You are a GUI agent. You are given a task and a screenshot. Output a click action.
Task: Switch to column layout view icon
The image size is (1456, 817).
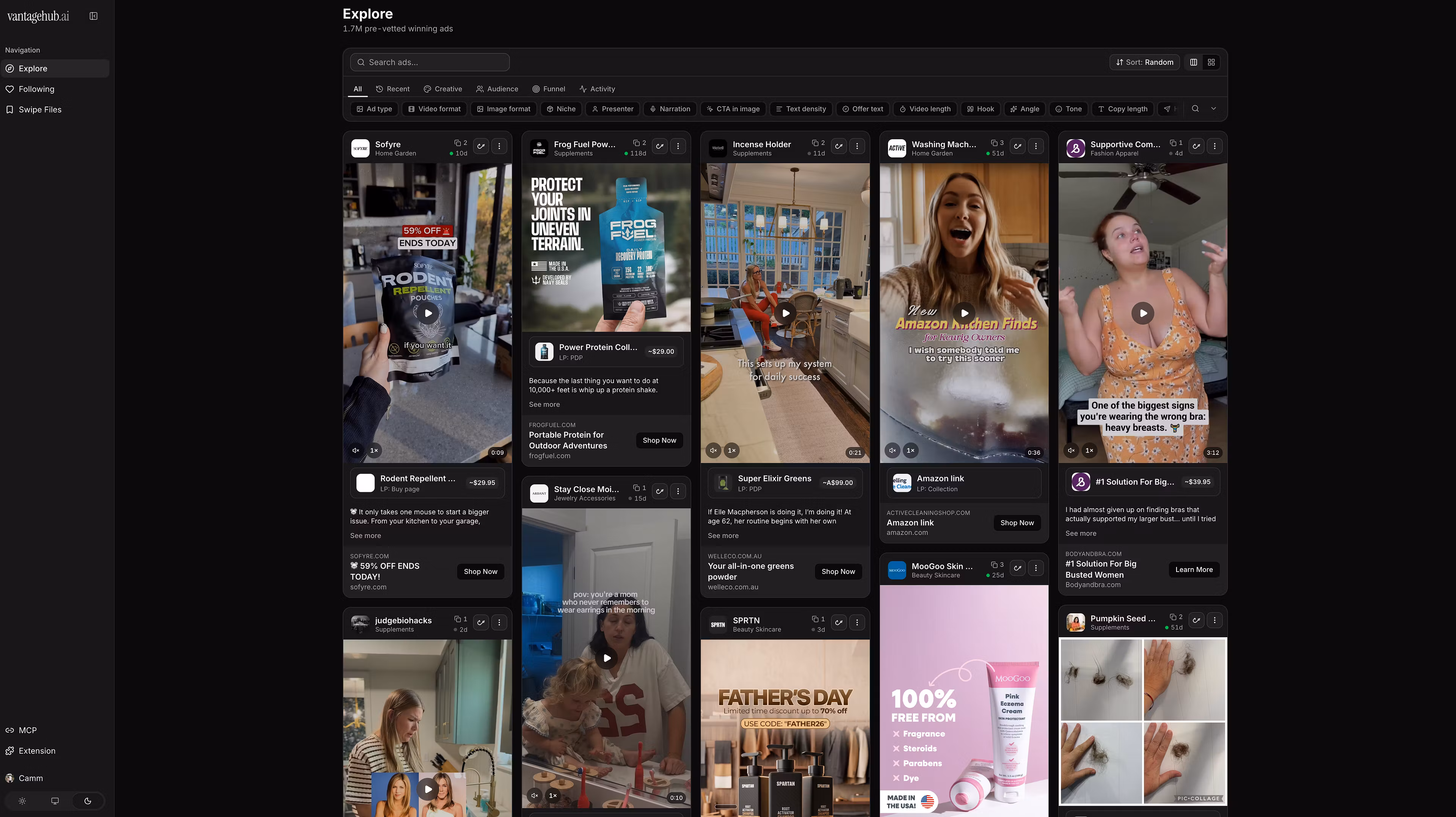[1194, 62]
